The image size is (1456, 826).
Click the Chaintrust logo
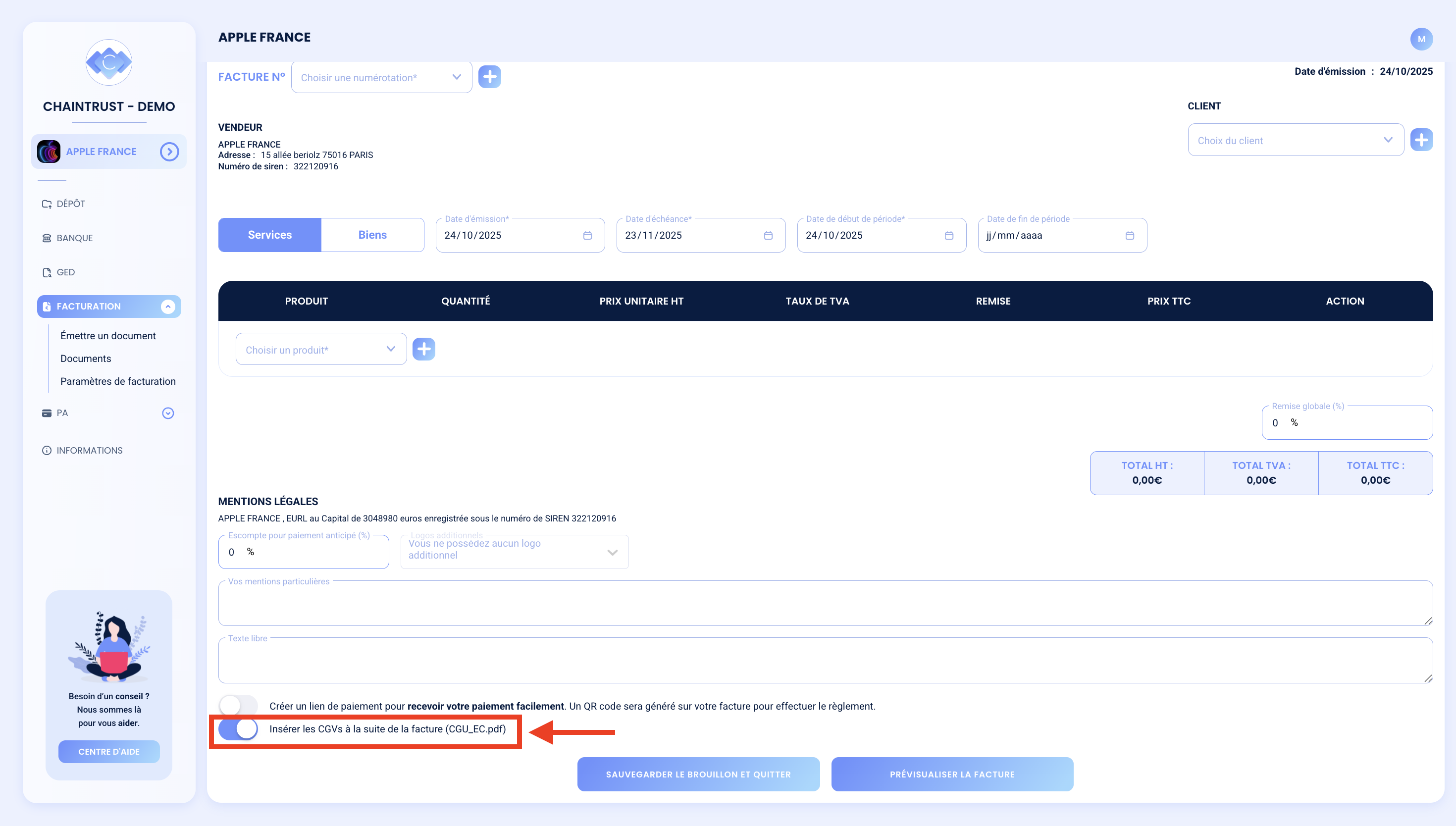tap(108, 62)
